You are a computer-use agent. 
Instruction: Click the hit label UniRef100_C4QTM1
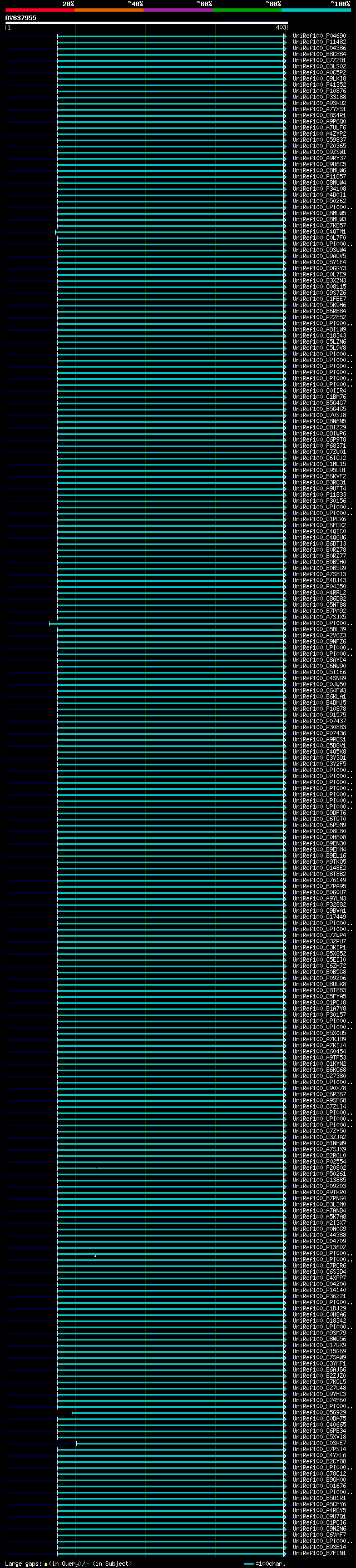[x=319, y=232]
